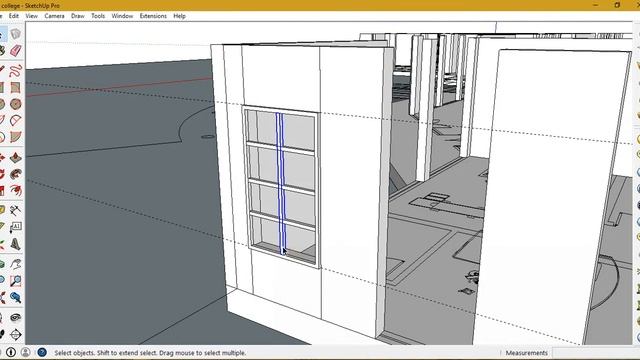Select the Make Component tool
Screen dimensions: 640x360
(x=16, y=33)
